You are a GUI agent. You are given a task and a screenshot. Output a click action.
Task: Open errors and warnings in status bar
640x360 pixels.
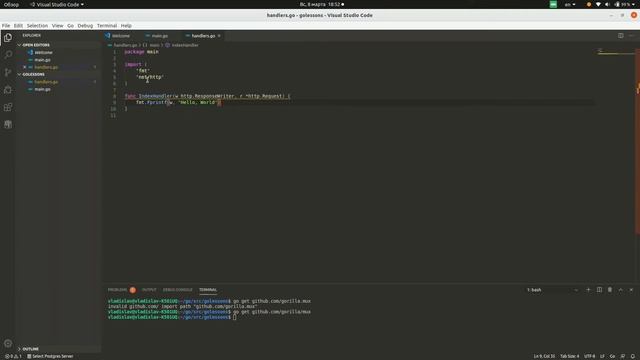[x=13, y=356]
